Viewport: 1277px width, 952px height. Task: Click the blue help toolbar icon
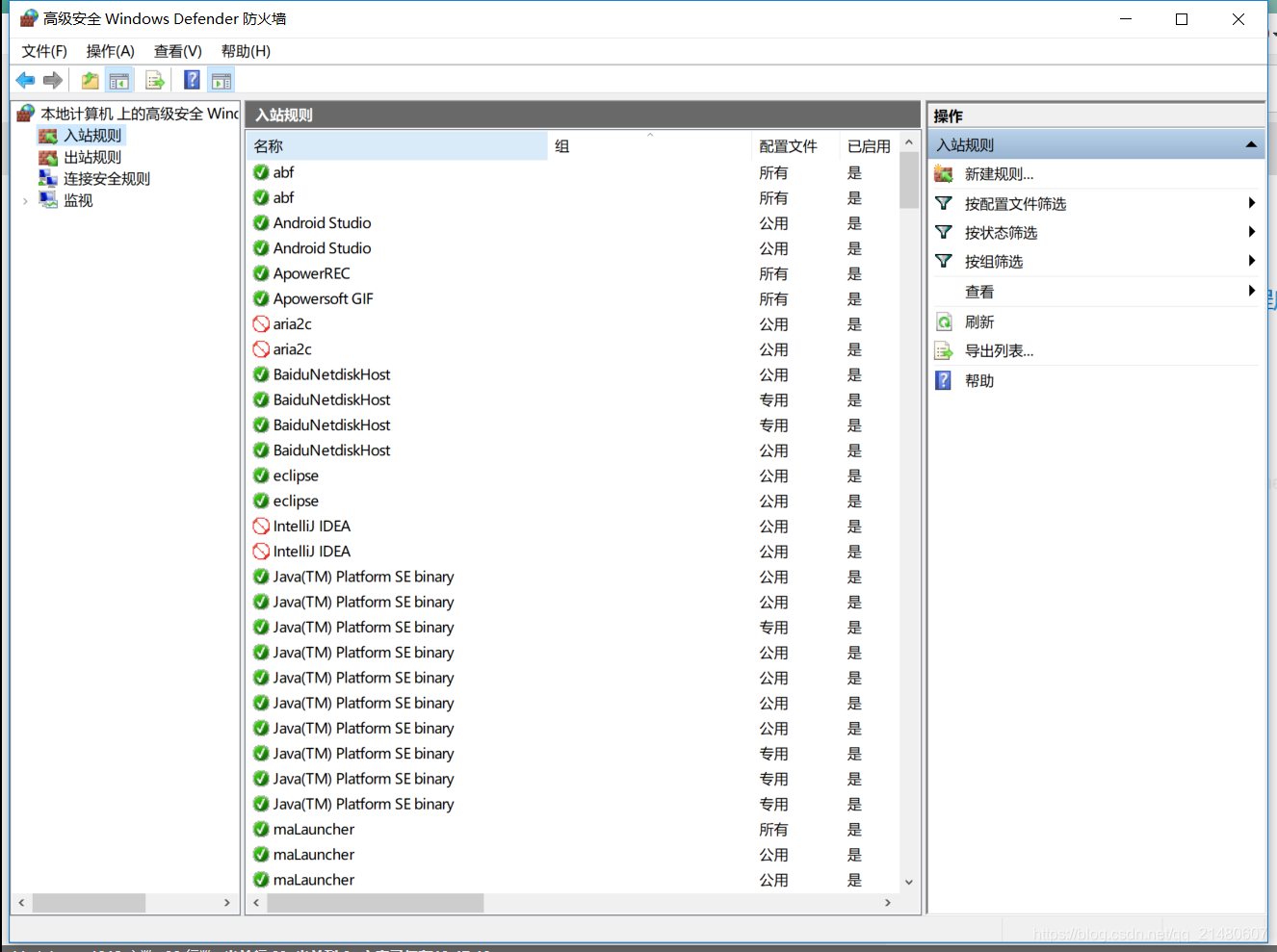click(193, 81)
